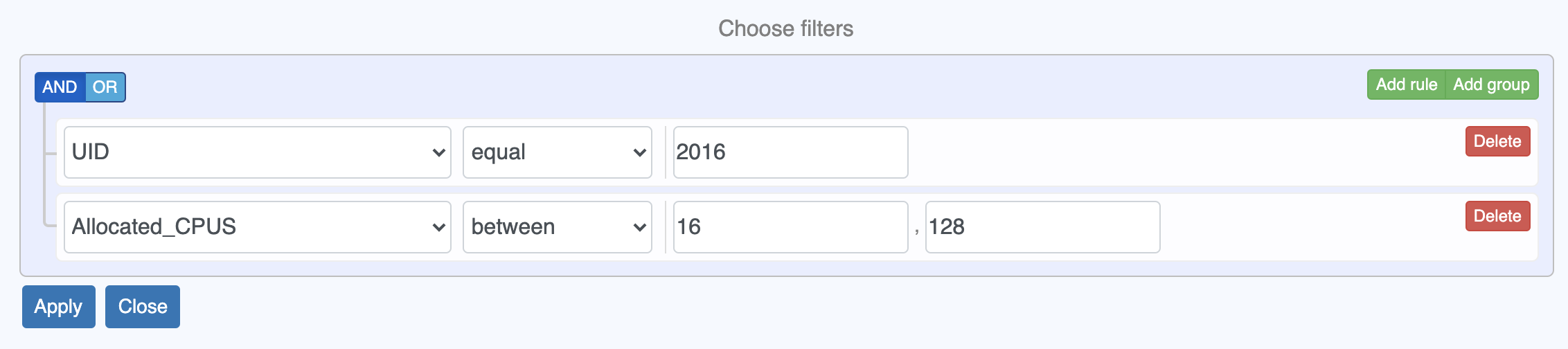Screen dimensions: 1568x349
Task: Click the chevron arrow on UID selector
Action: coord(438,152)
